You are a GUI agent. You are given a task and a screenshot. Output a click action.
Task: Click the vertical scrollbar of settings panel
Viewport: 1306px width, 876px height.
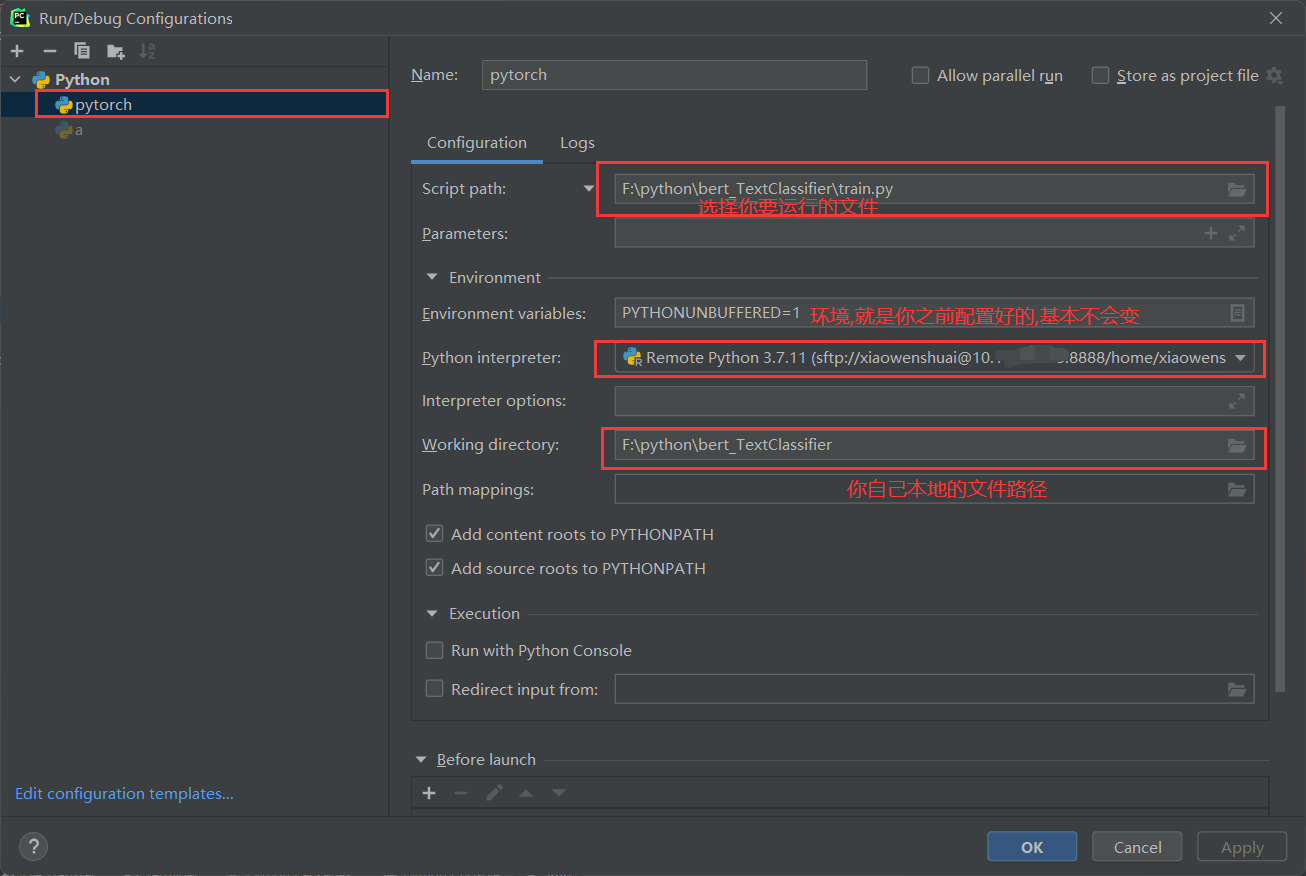(x=1279, y=400)
